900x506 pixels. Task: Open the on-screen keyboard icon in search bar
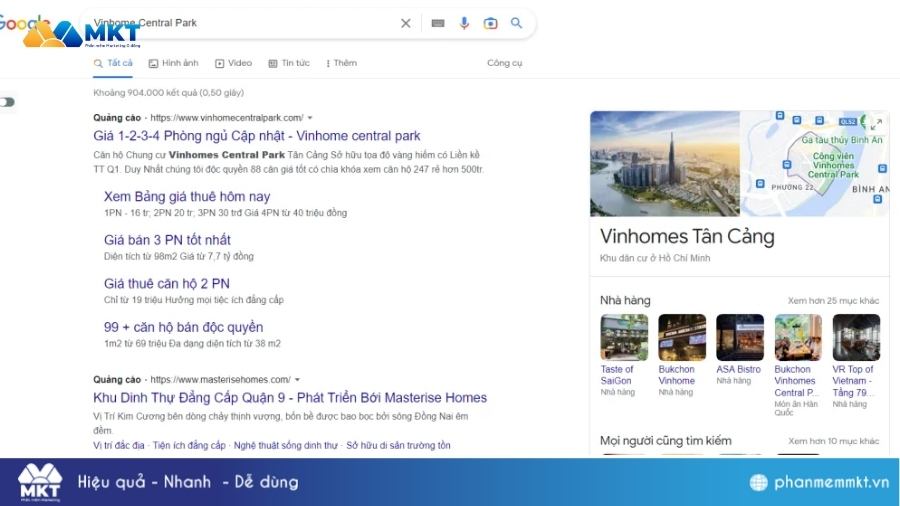coord(437,23)
